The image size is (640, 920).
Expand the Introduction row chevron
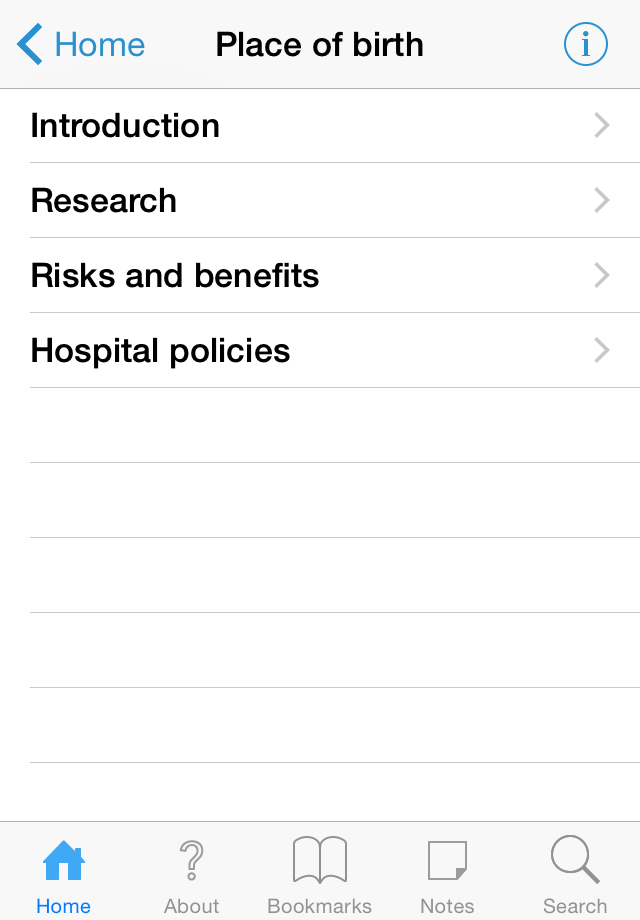click(600, 125)
